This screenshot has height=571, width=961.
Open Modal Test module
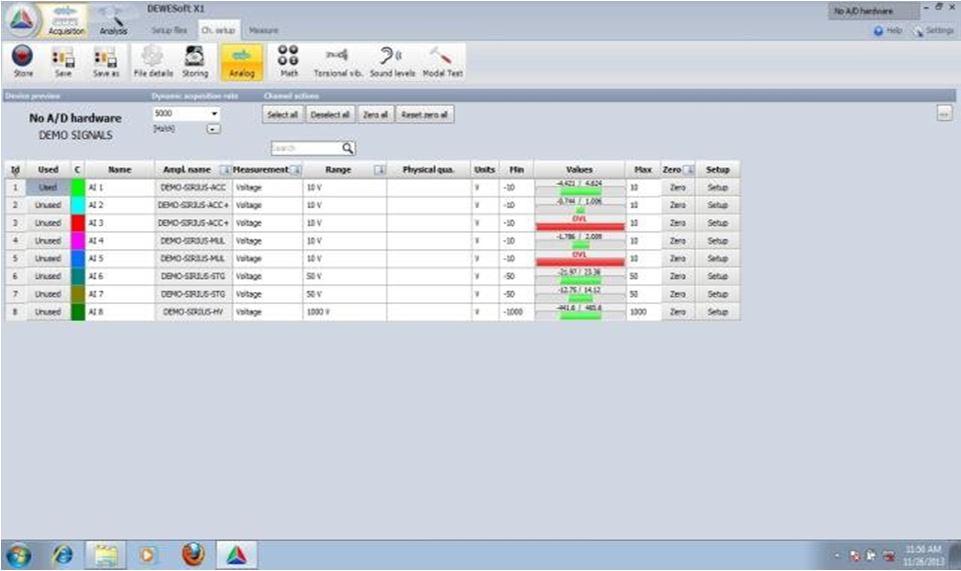click(x=443, y=61)
